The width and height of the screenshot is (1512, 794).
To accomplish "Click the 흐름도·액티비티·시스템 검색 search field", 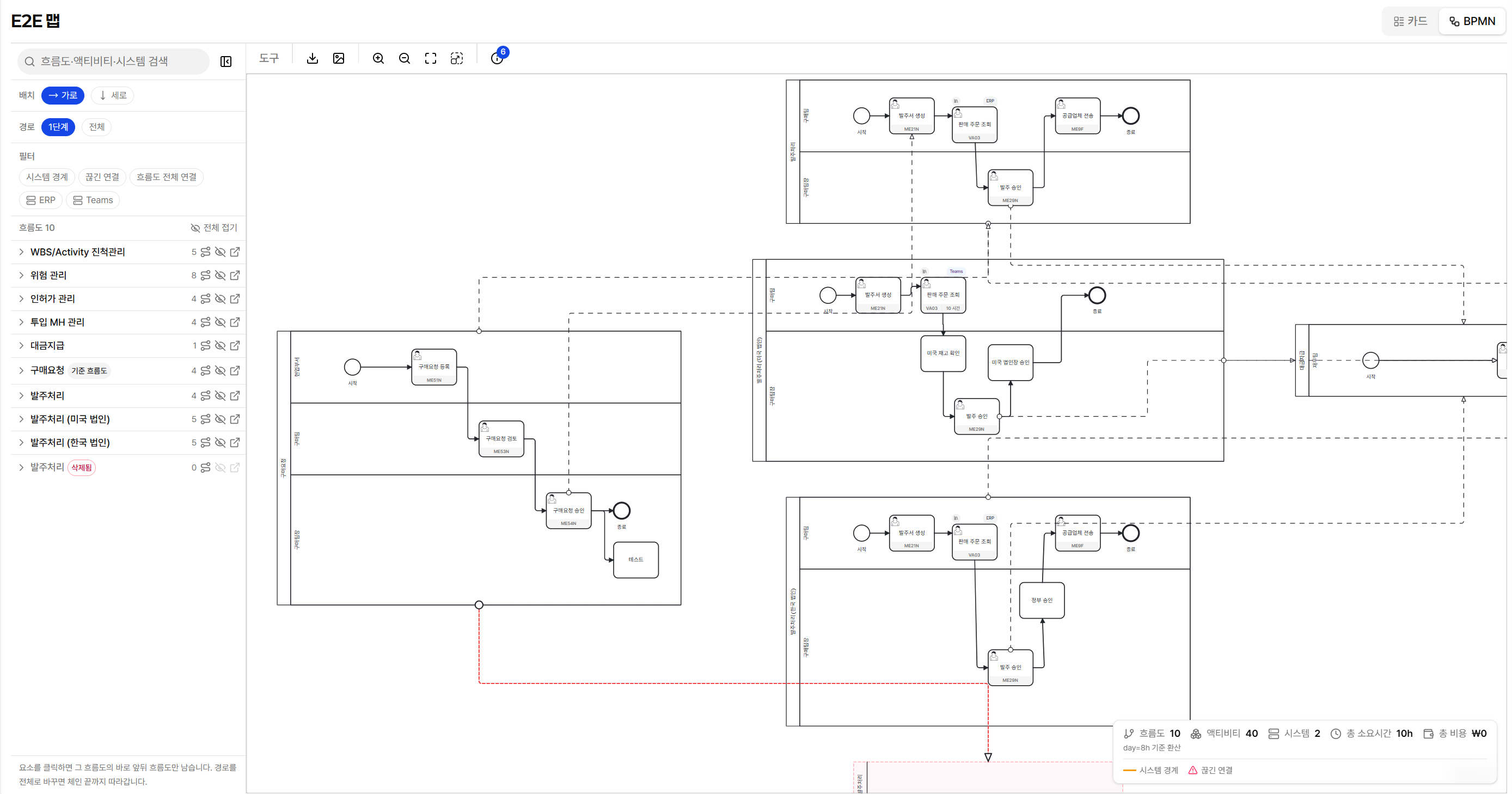I will (113, 62).
